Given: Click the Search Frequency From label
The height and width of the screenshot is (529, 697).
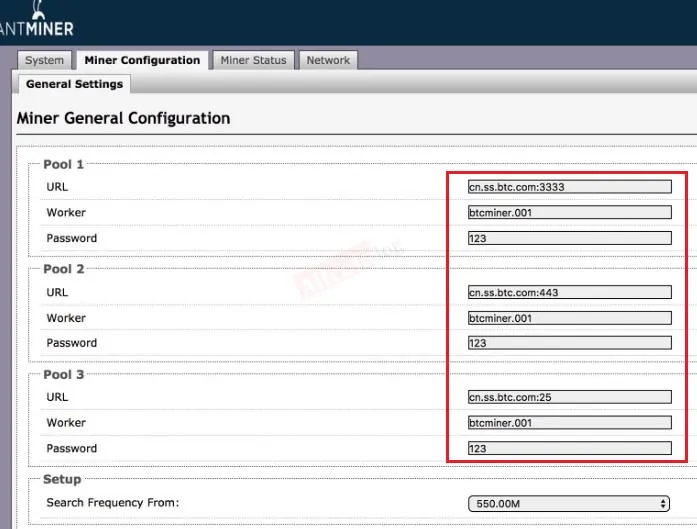Looking at the screenshot, I should (x=112, y=503).
